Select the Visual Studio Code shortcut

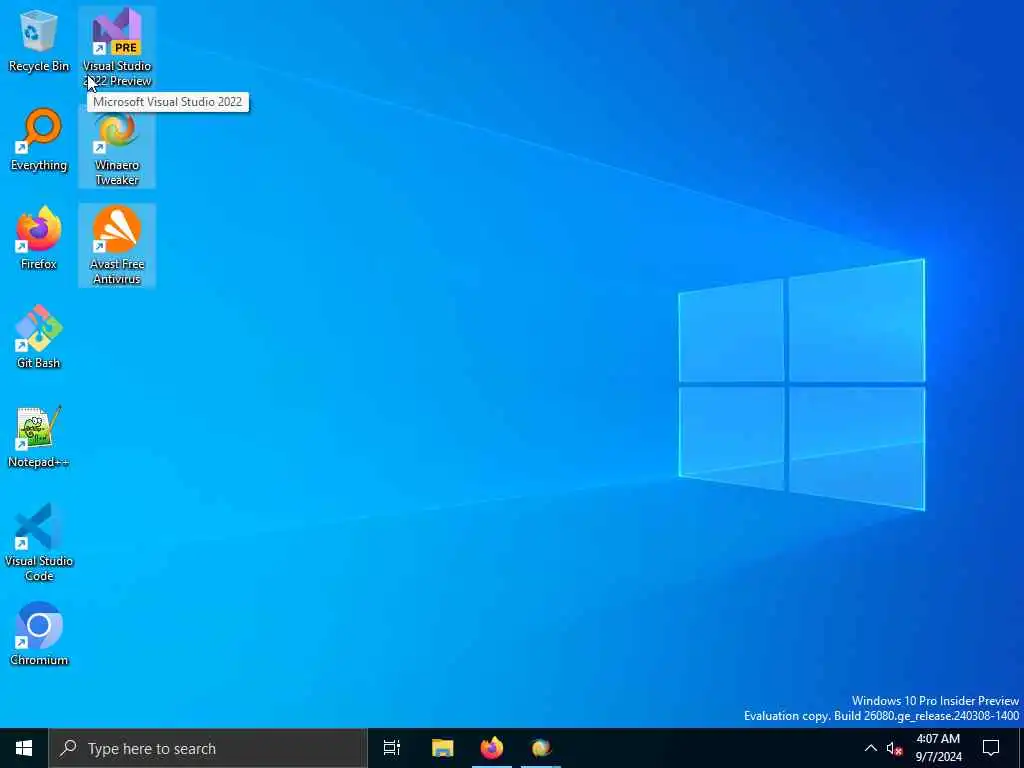tap(39, 542)
